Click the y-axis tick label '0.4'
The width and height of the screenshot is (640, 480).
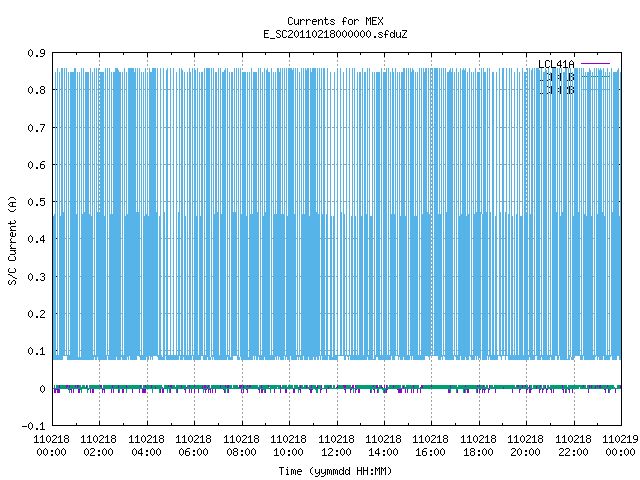coord(36,239)
